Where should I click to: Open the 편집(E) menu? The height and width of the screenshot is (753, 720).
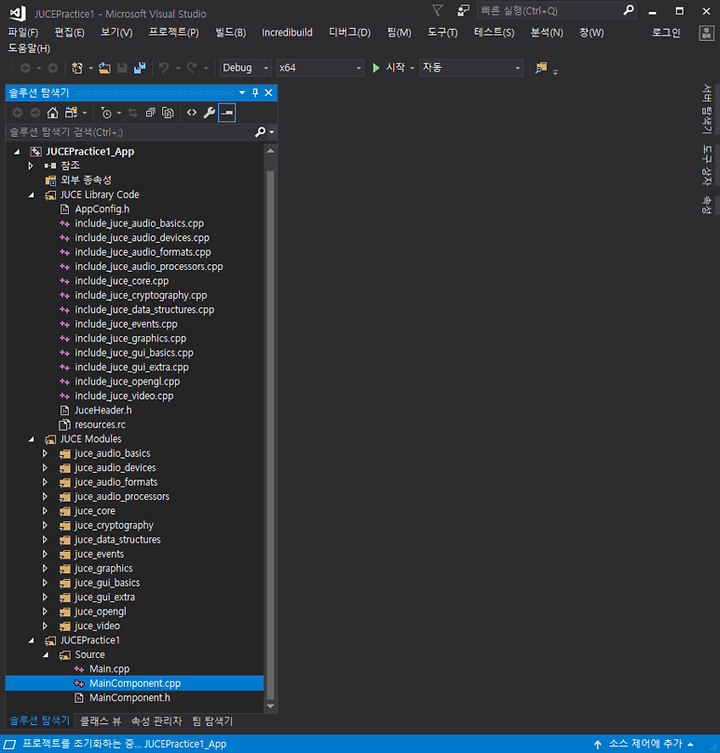[x=69, y=33]
